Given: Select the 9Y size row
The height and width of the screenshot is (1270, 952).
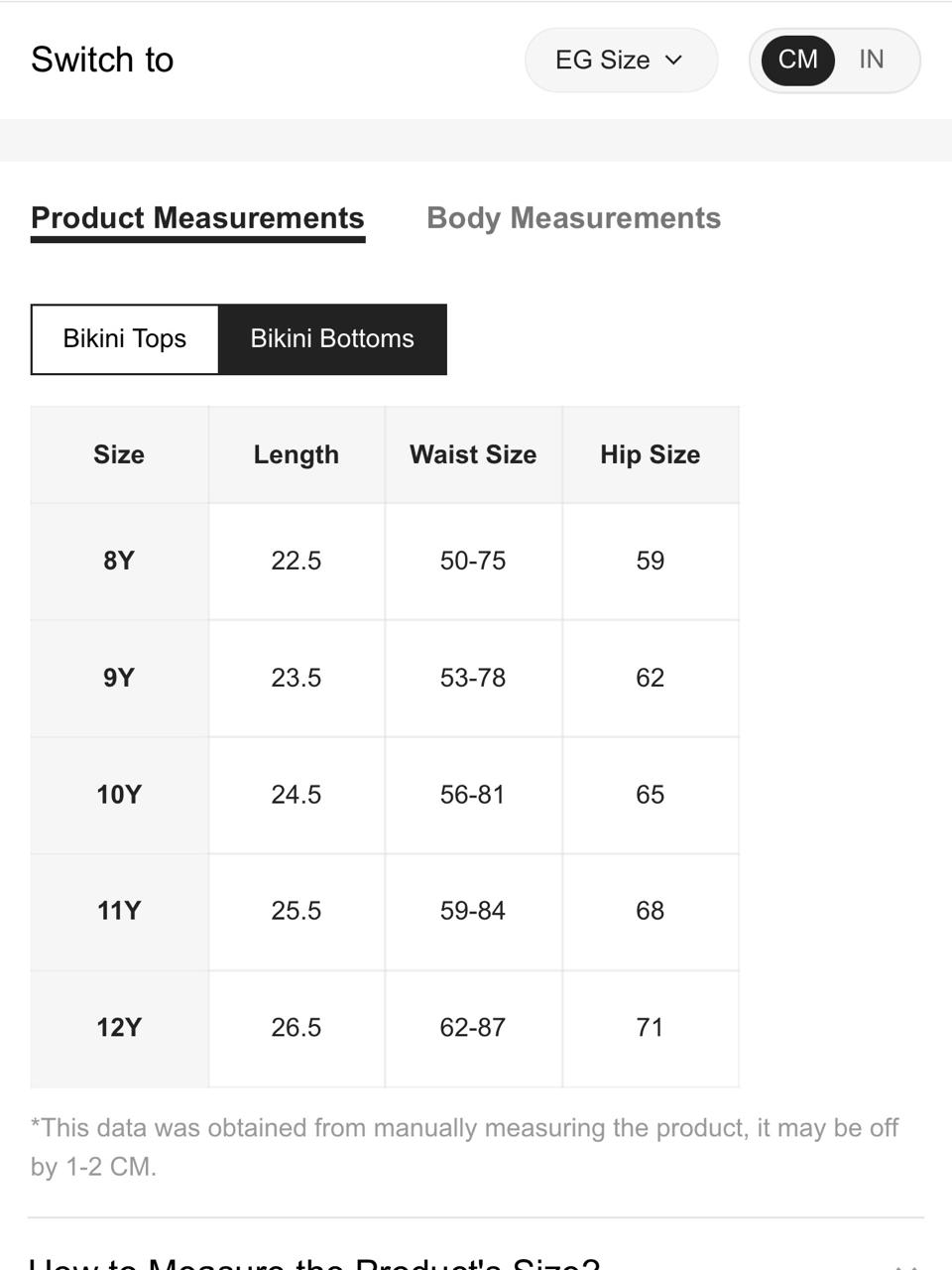Looking at the screenshot, I should 385,679.
